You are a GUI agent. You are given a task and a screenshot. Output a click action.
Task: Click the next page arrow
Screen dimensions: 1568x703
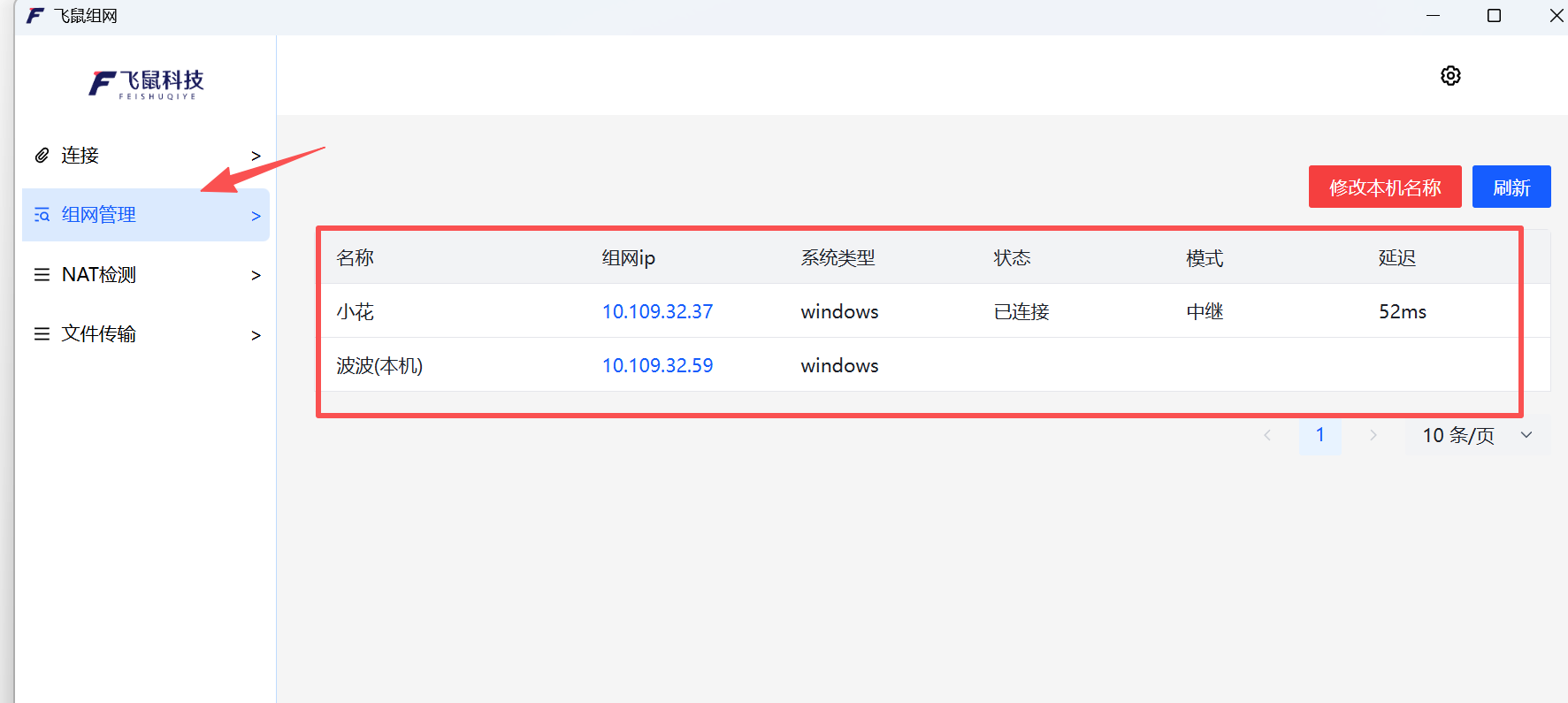click(1373, 435)
